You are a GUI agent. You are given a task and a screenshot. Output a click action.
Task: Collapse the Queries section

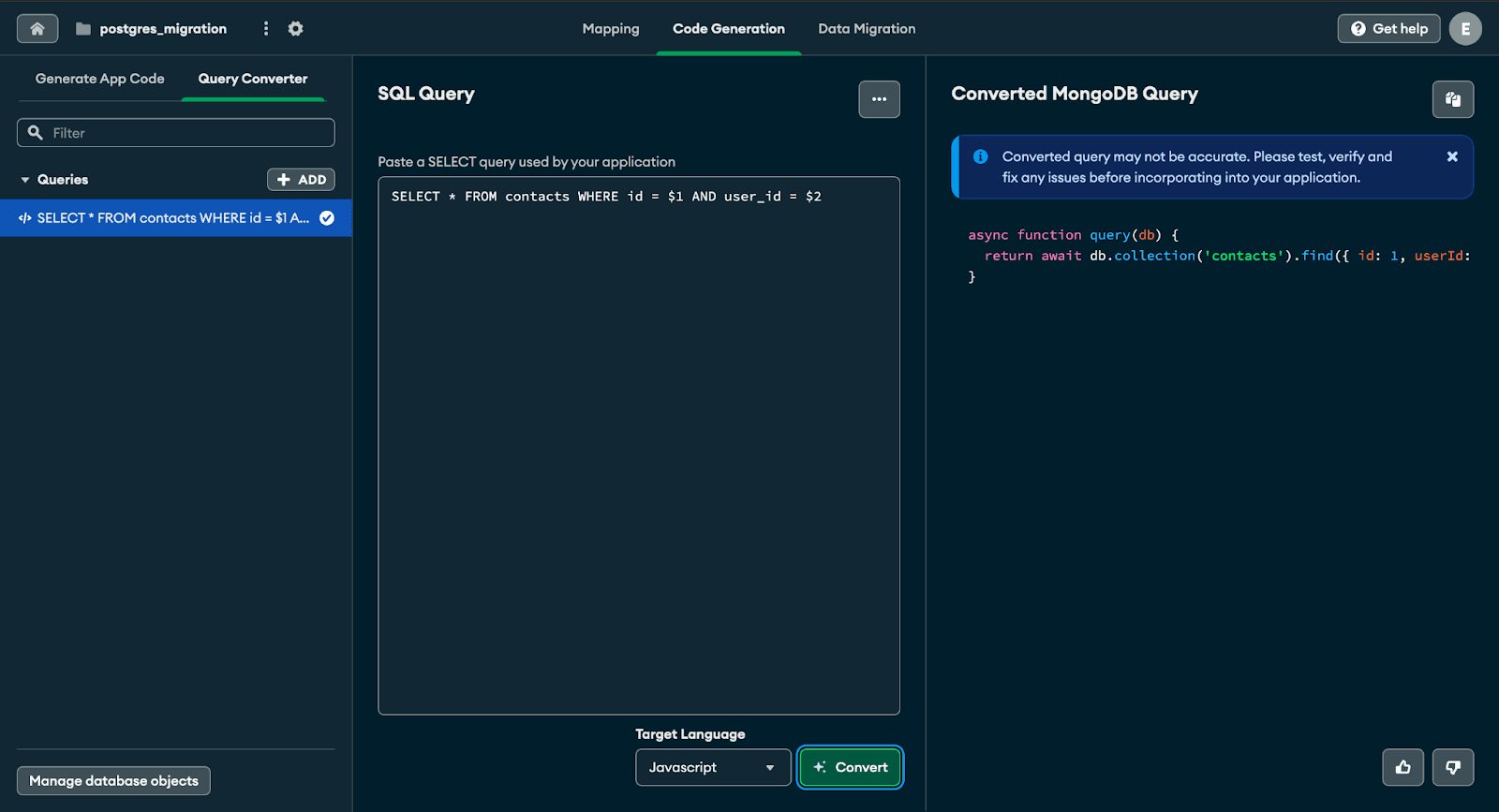pyautogui.click(x=25, y=180)
